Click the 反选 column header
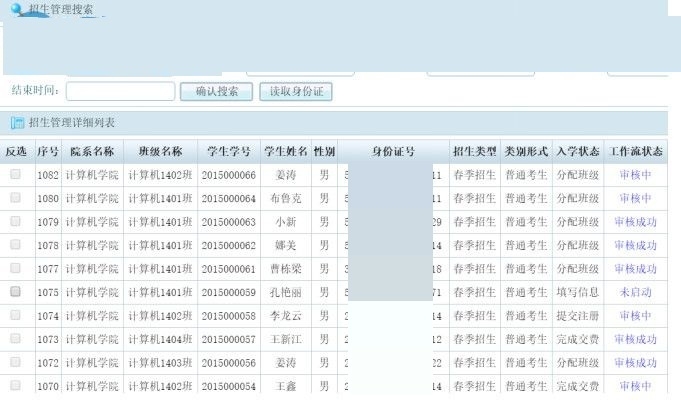The height and width of the screenshot is (406, 681). pos(17,152)
